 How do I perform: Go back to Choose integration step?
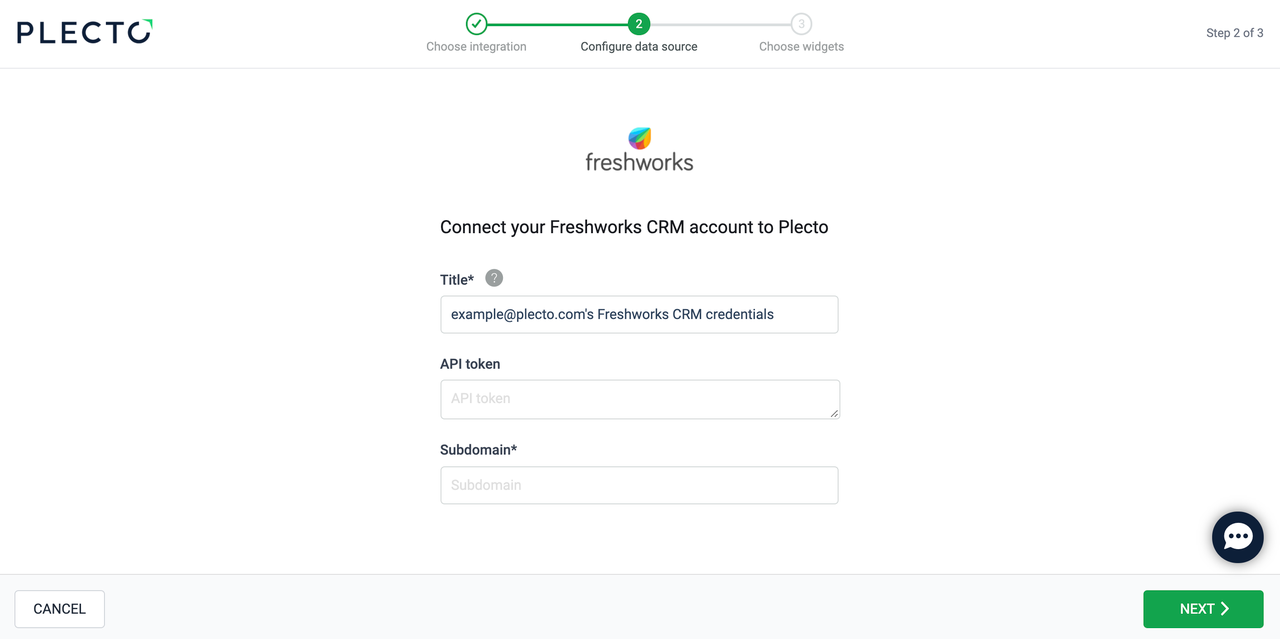pyautogui.click(x=476, y=47)
